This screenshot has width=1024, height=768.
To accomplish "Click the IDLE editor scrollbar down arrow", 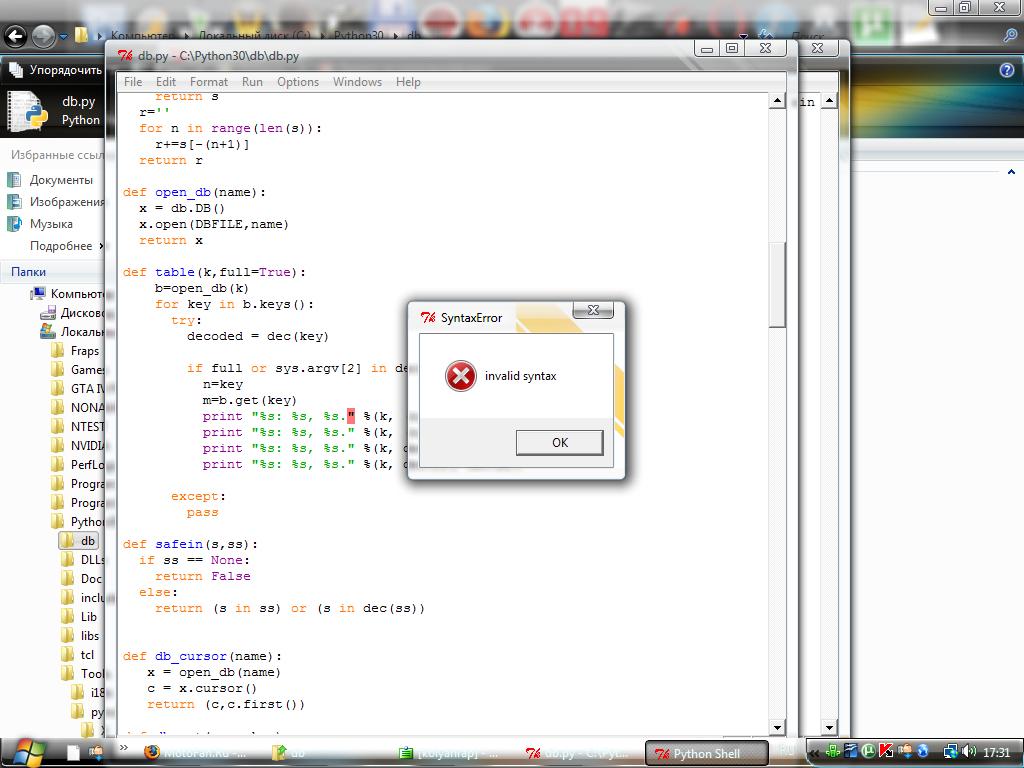I will [777, 727].
